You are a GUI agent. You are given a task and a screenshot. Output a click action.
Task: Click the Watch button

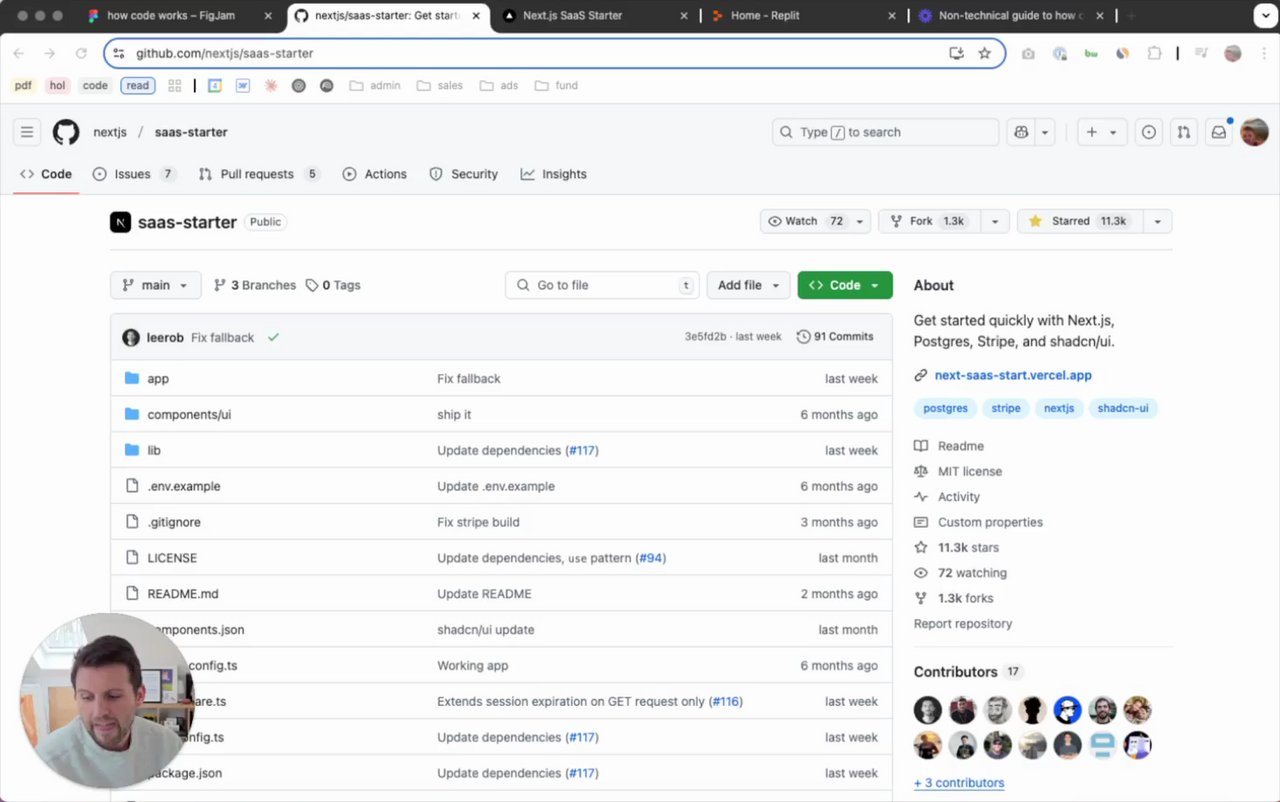[x=806, y=221]
